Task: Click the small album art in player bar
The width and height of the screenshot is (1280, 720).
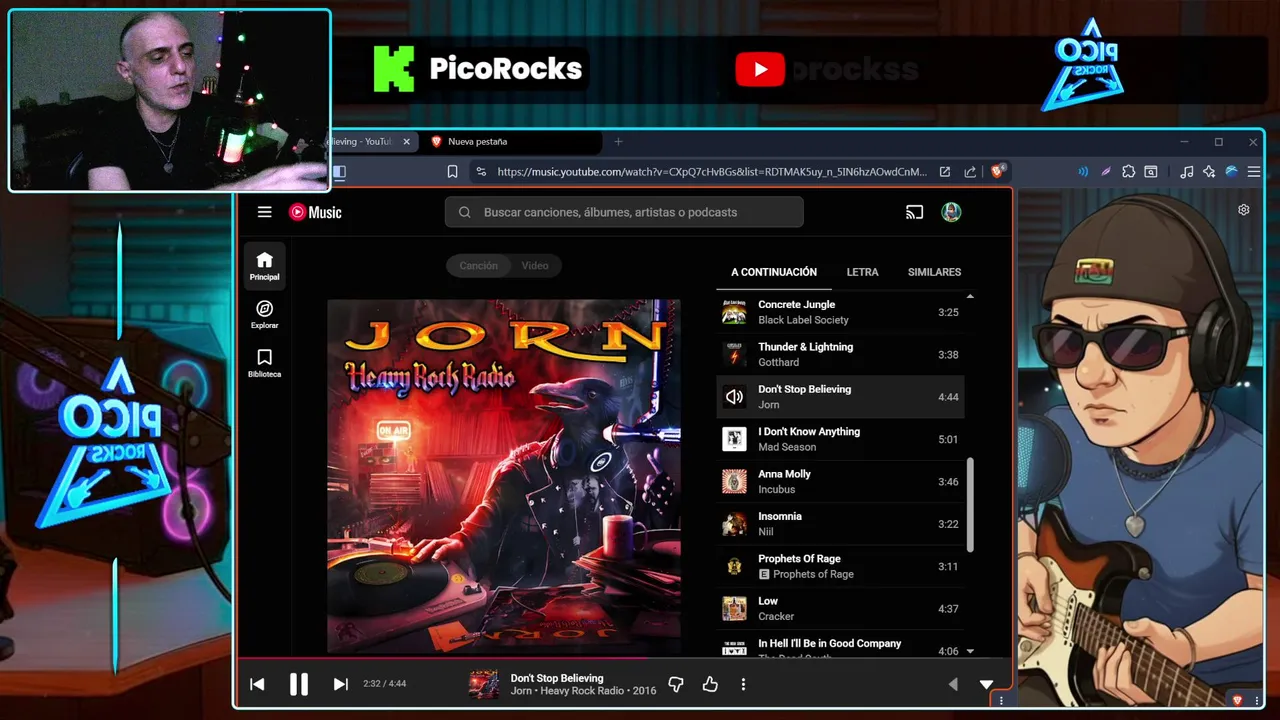Action: point(484,684)
